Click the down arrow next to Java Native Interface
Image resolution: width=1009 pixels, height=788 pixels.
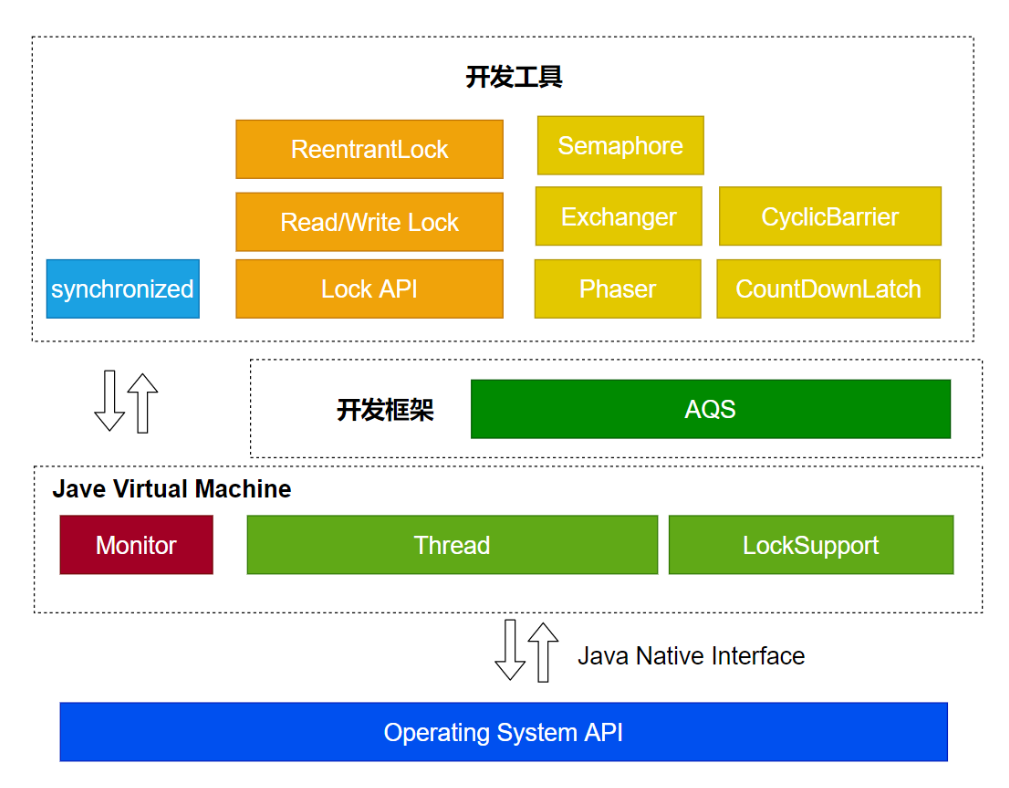point(510,650)
